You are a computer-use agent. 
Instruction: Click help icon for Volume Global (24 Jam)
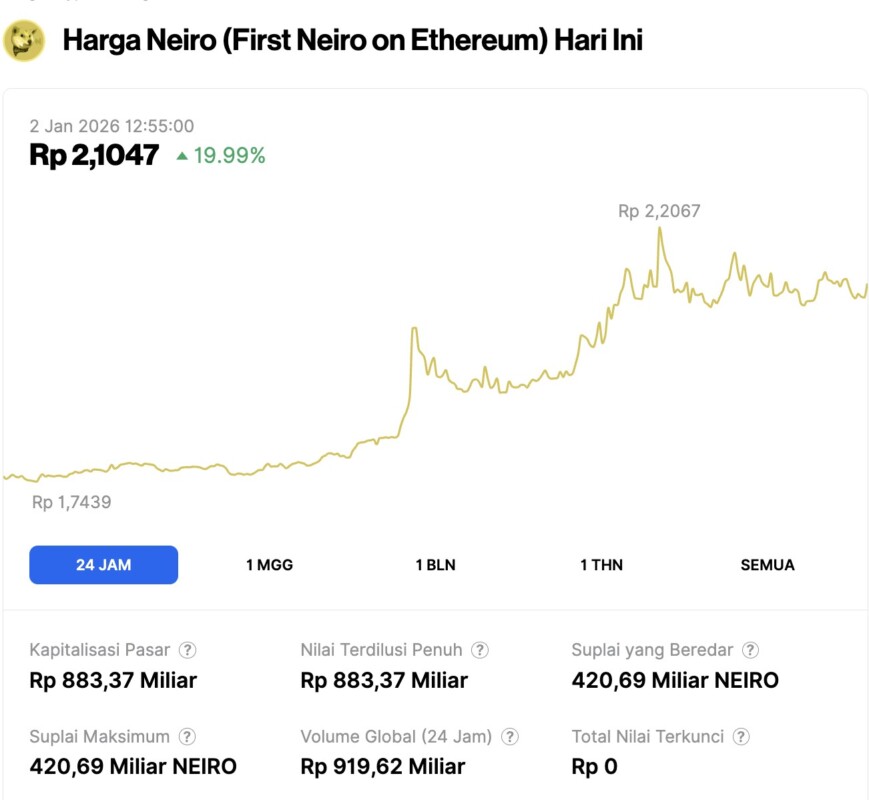click(510, 737)
